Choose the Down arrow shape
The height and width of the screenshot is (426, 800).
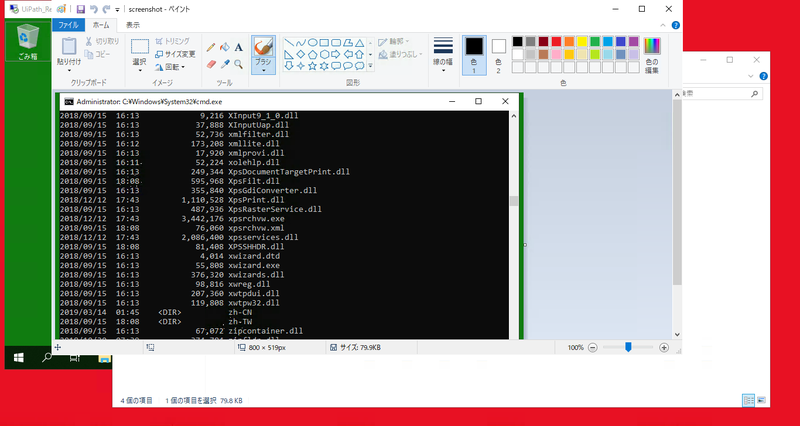coord(289,66)
